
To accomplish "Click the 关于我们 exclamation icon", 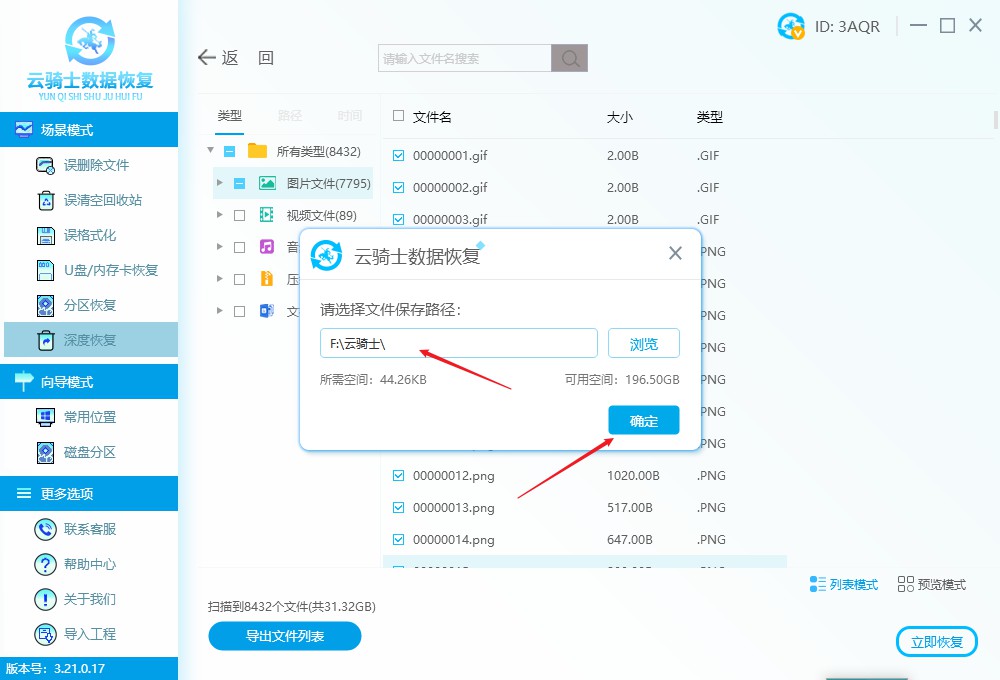I will coord(45,600).
